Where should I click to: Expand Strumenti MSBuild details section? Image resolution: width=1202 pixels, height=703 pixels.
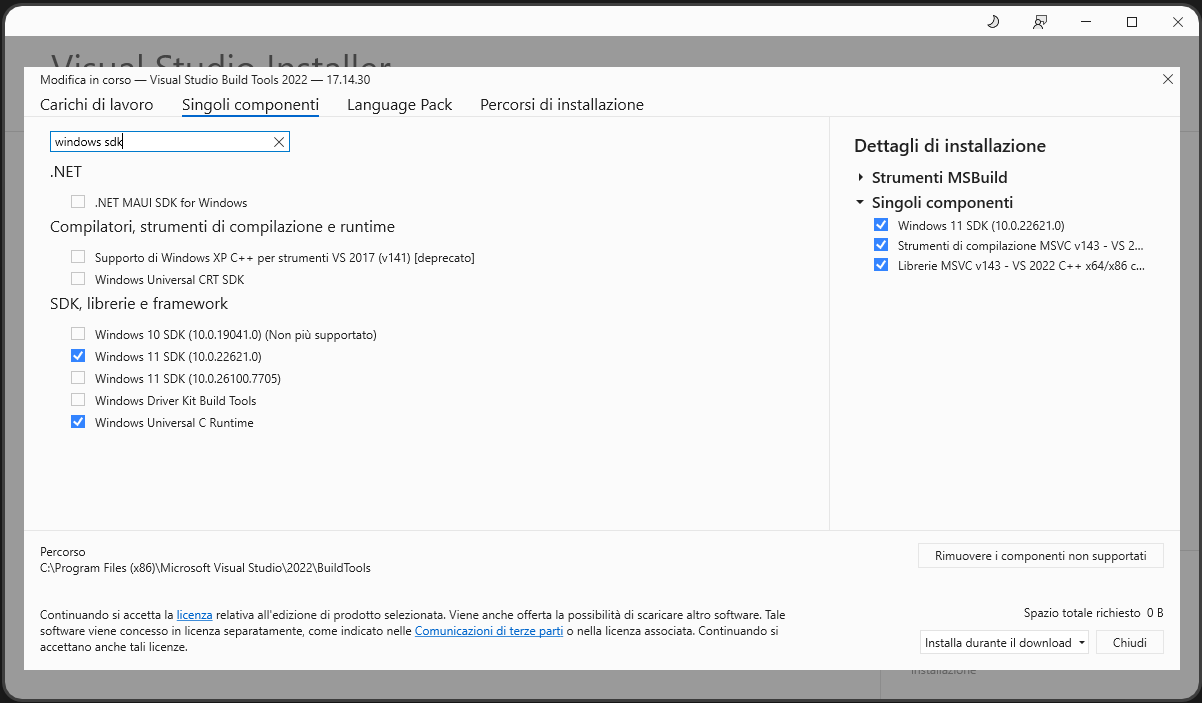(x=861, y=178)
